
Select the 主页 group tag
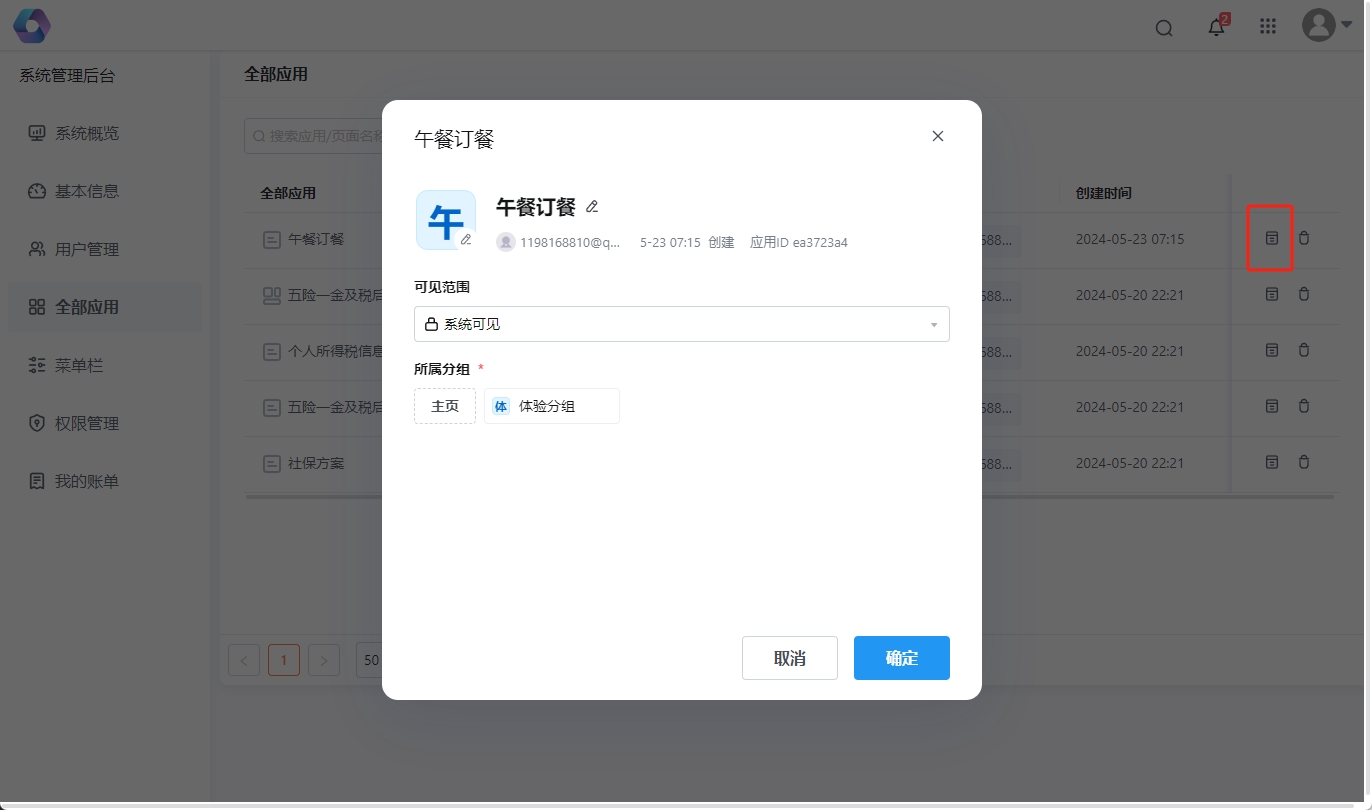tap(444, 406)
